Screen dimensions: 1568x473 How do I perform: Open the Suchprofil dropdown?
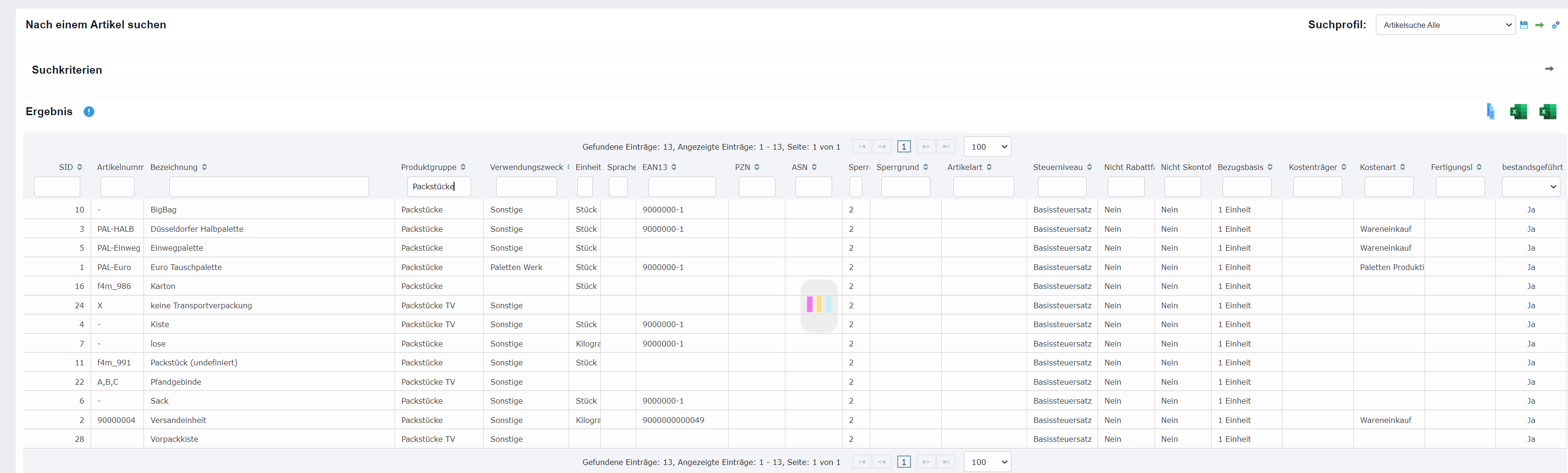tap(1445, 25)
